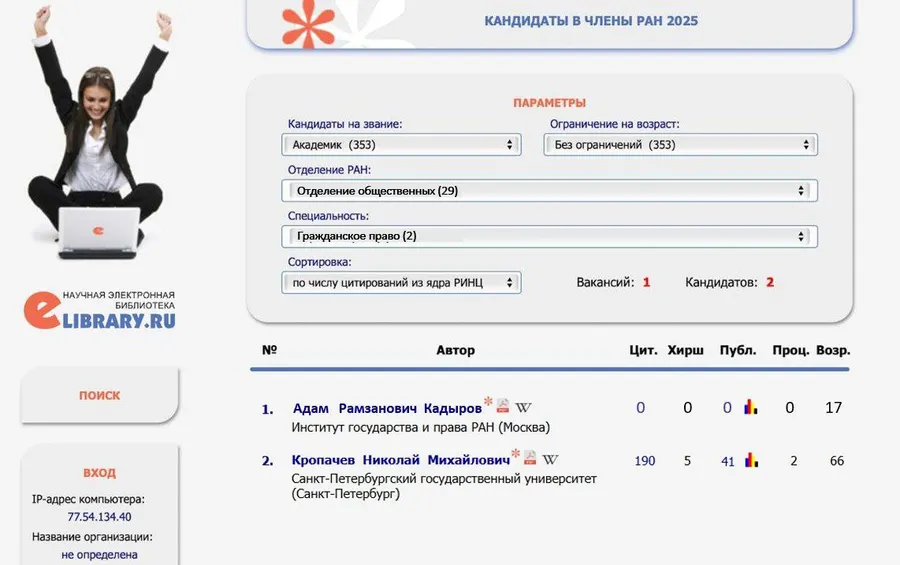Click the Вакансий: 1 counter
This screenshot has width=900, height=565.
click(x=613, y=282)
